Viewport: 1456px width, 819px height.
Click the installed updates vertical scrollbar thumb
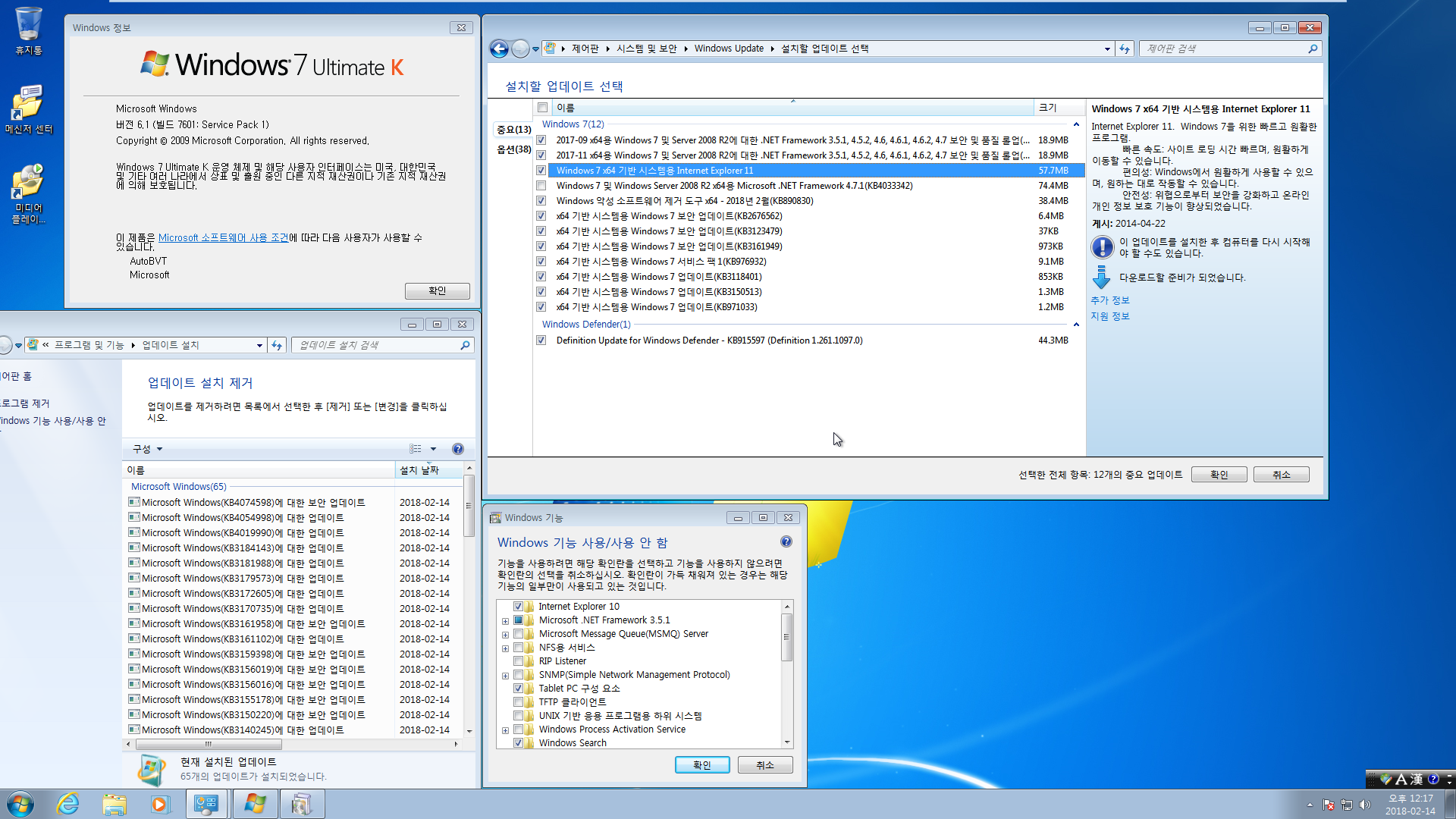(469, 505)
